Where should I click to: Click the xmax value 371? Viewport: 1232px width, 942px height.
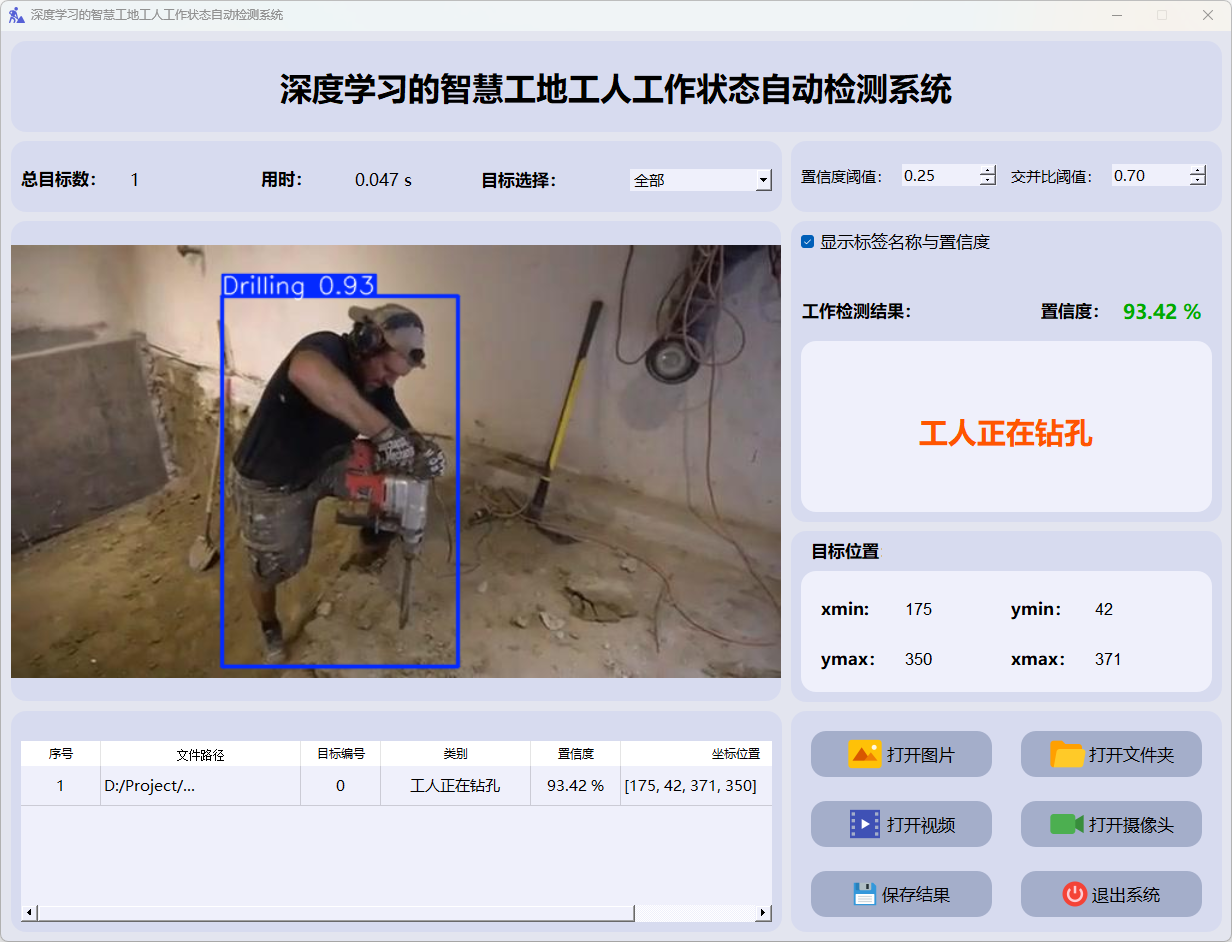point(1108,659)
